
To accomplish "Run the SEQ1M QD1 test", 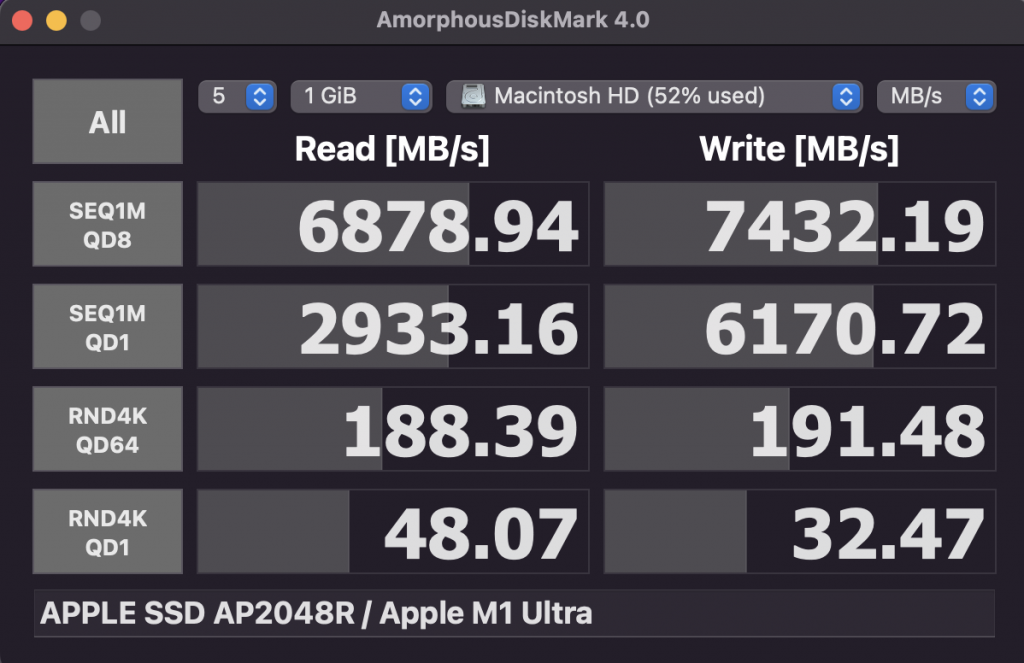I will click(107, 326).
